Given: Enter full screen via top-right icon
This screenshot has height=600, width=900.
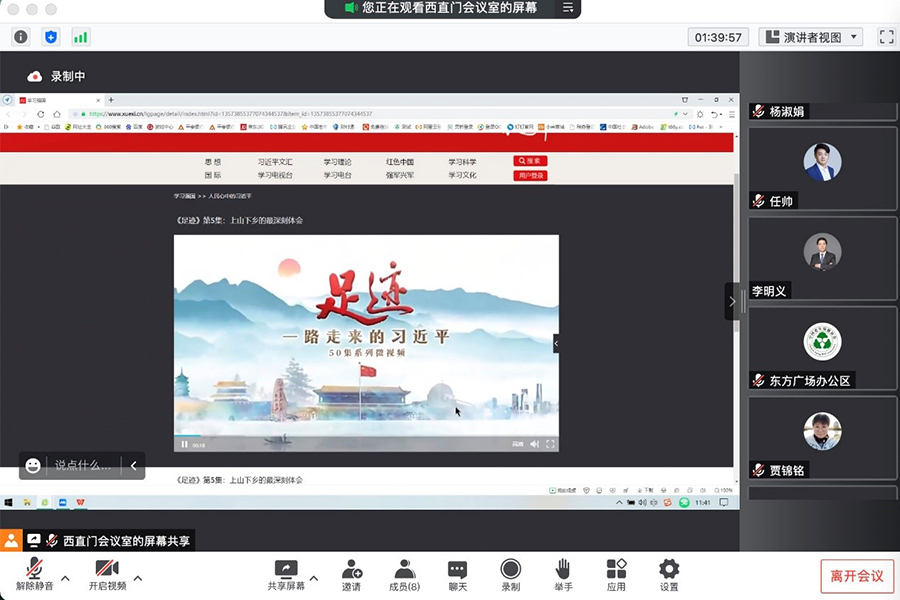Looking at the screenshot, I should coord(886,37).
